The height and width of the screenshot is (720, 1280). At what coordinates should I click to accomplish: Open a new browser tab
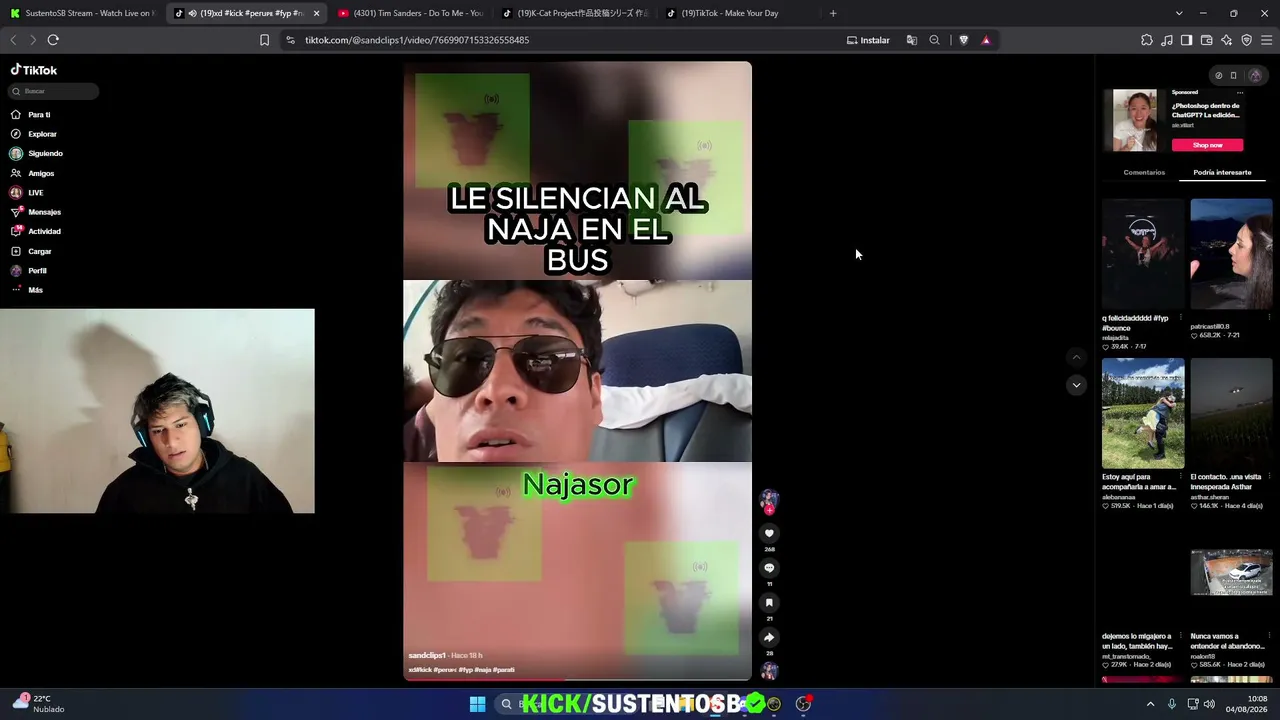(833, 13)
